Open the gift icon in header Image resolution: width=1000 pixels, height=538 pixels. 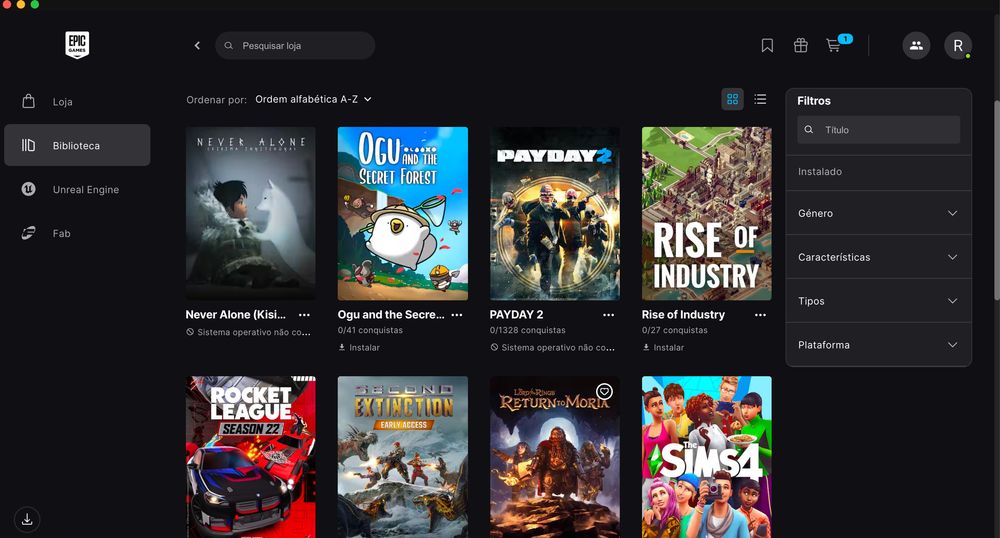click(x=800, y=45)
